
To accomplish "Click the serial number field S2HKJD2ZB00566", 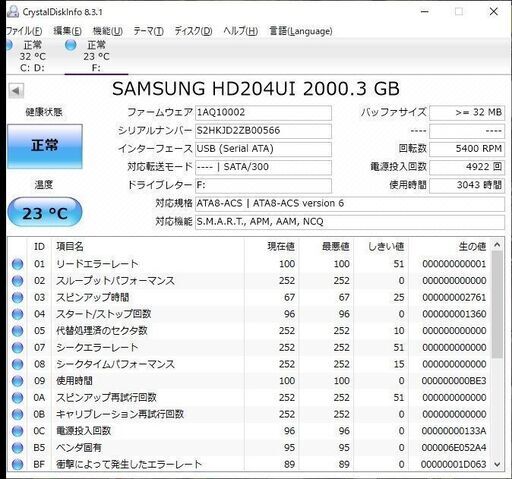I will click(x=263, y=131).
